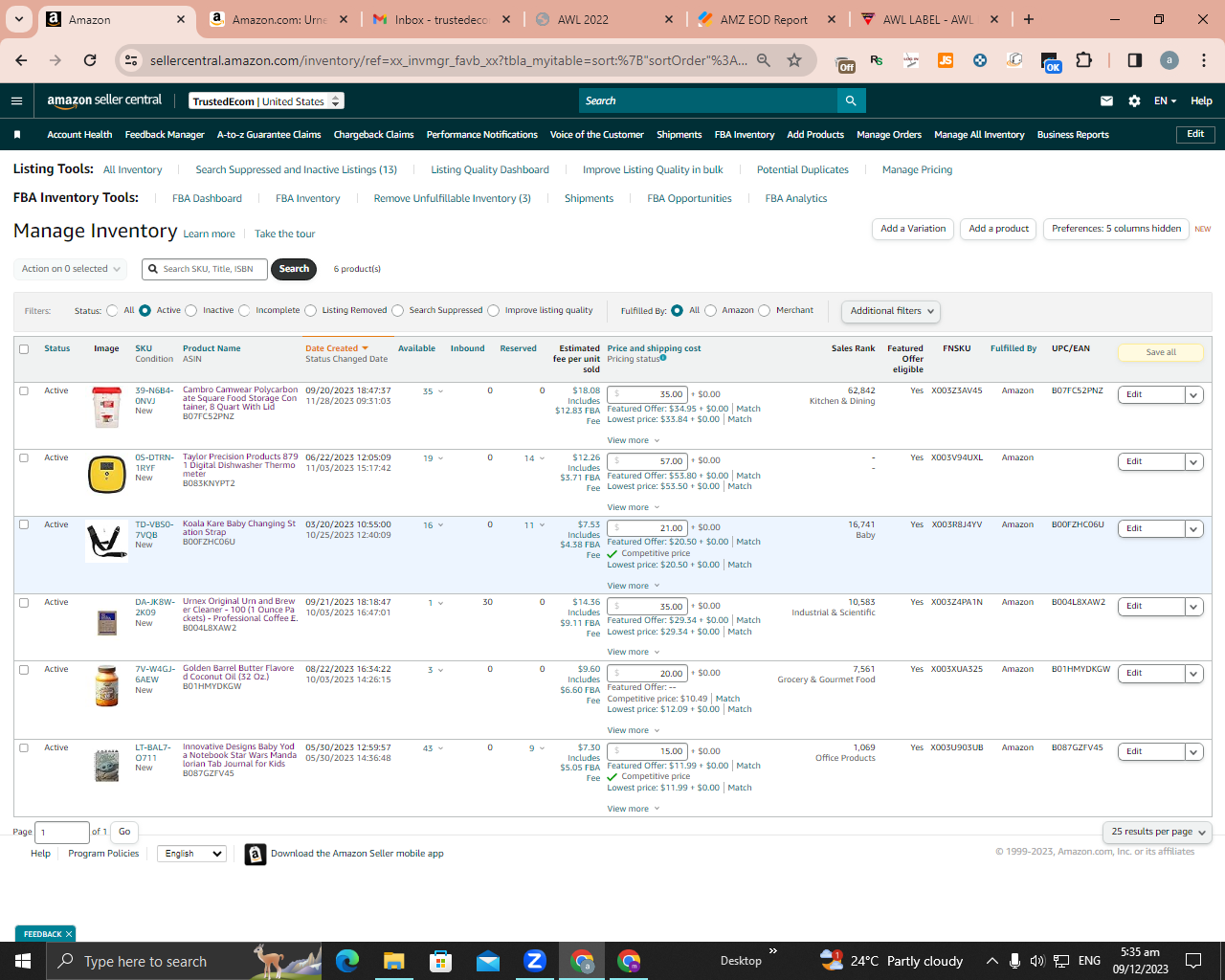Open the Chrome three-dot menu
The width and height of the screenshot is (1225, 980).
point(1203,60)
